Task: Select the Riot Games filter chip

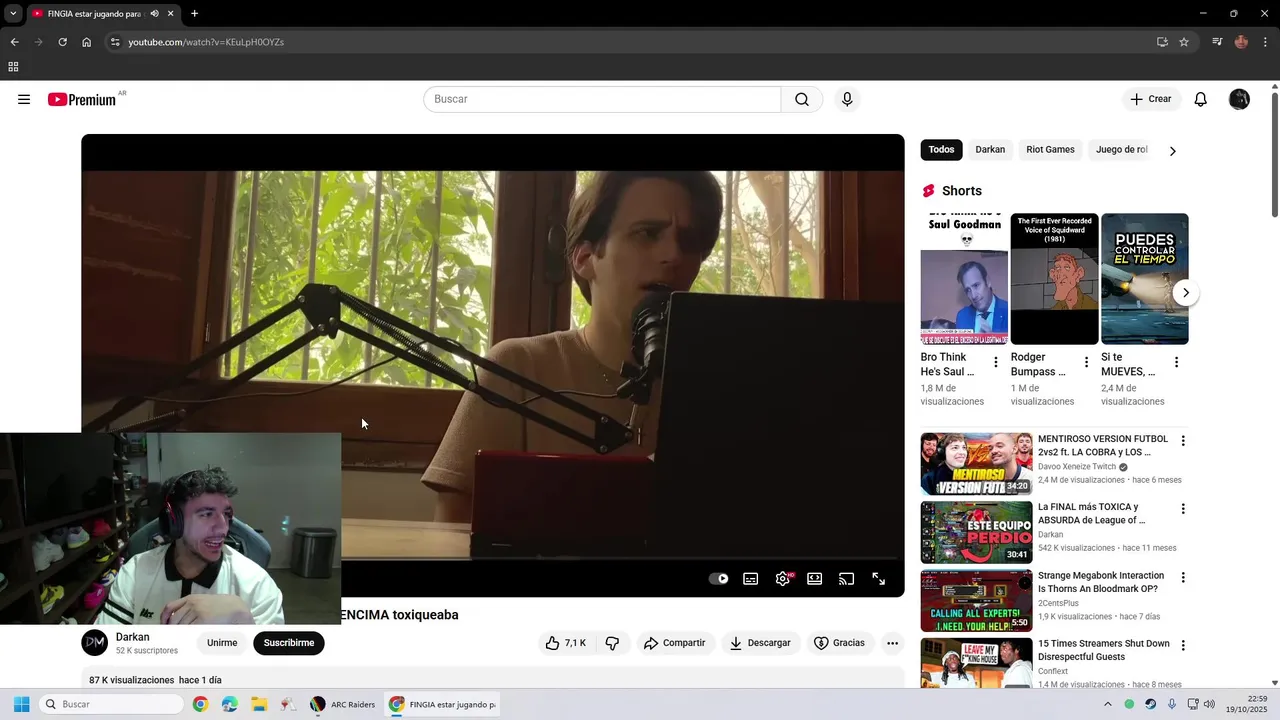Action: (1050, 150)
